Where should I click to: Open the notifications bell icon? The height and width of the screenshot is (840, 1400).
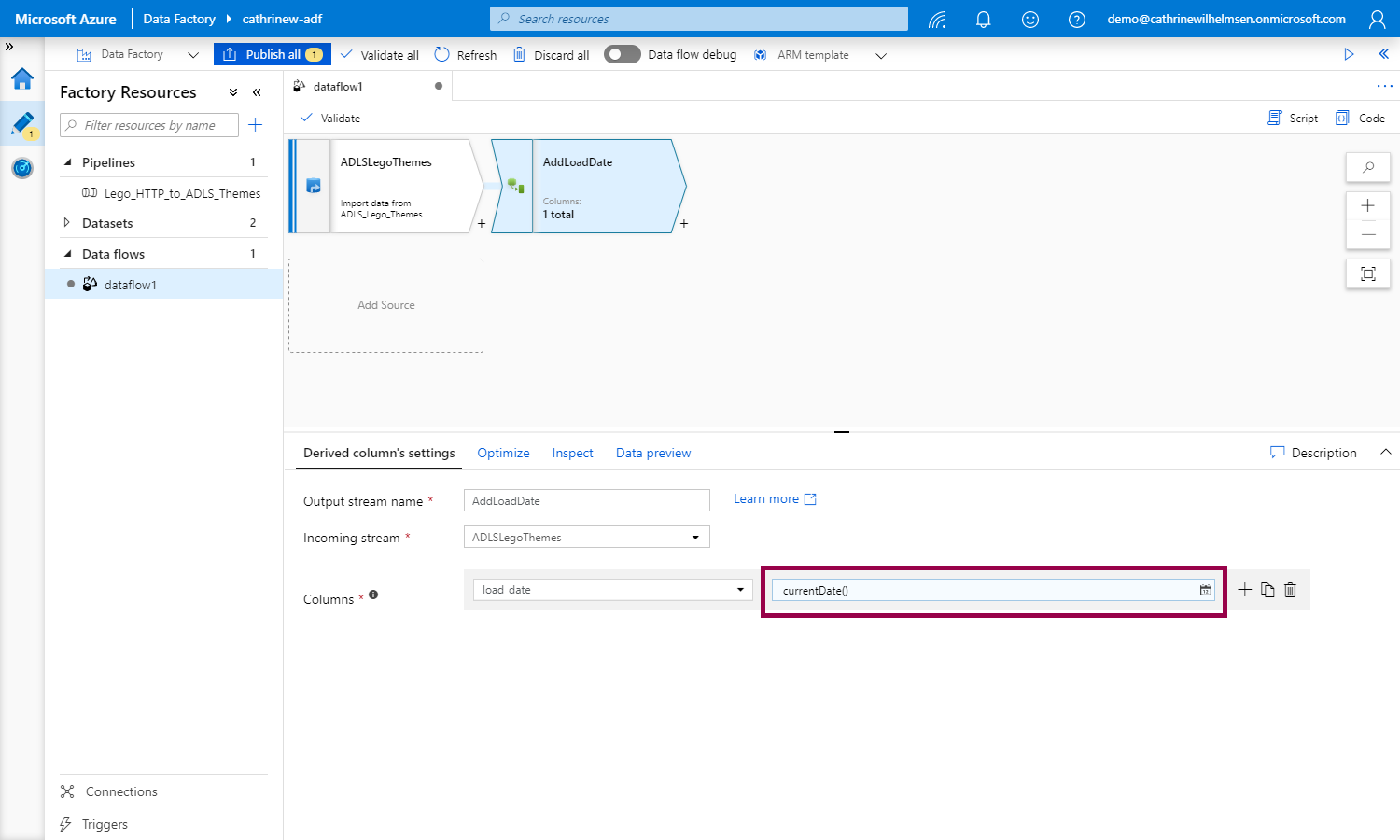[983, 19]
